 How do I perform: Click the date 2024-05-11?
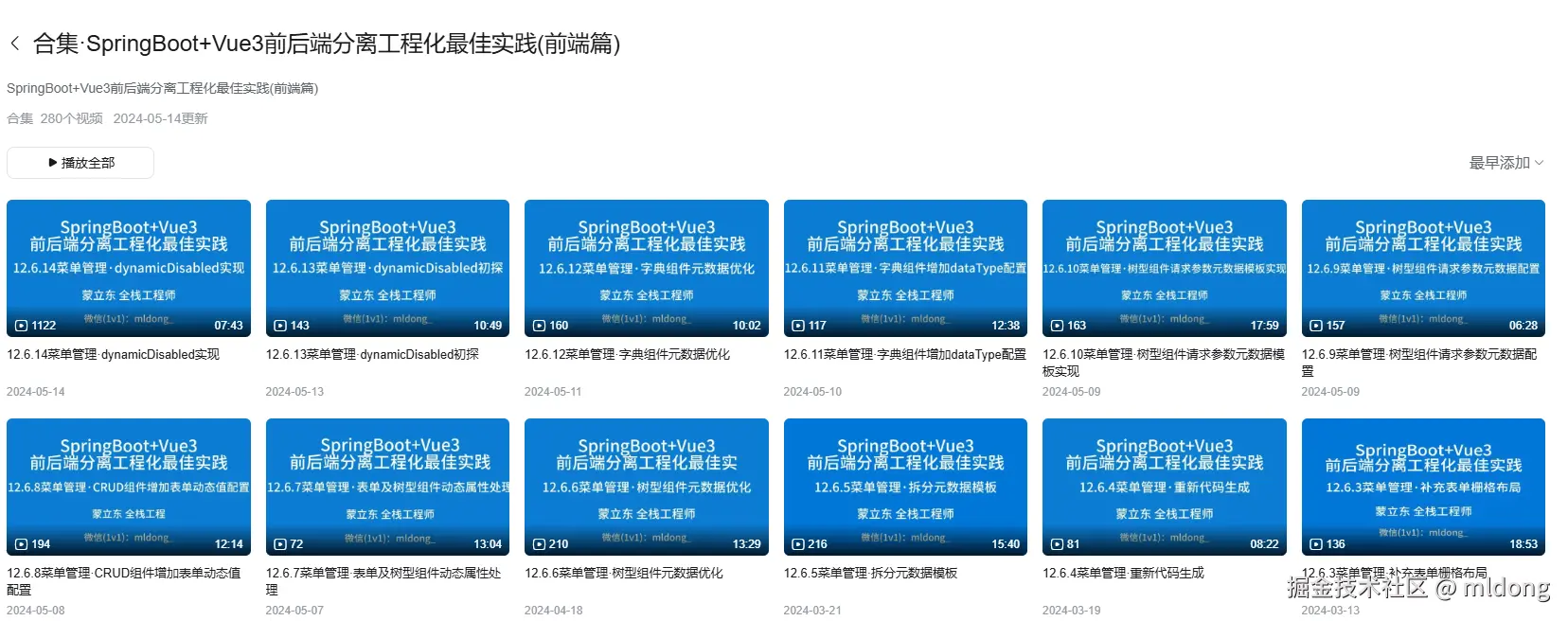point(553,392)
